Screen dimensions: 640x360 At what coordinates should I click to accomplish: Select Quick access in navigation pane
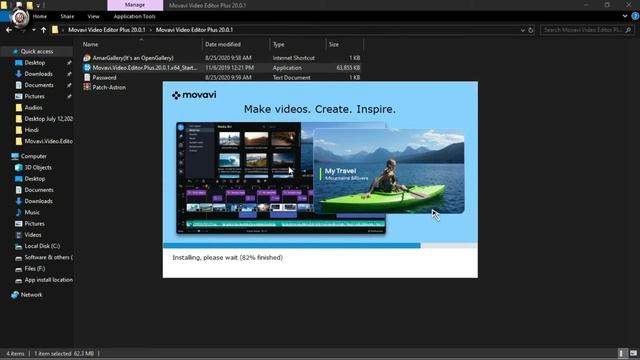pyautogui.click(x=37, y=51)
